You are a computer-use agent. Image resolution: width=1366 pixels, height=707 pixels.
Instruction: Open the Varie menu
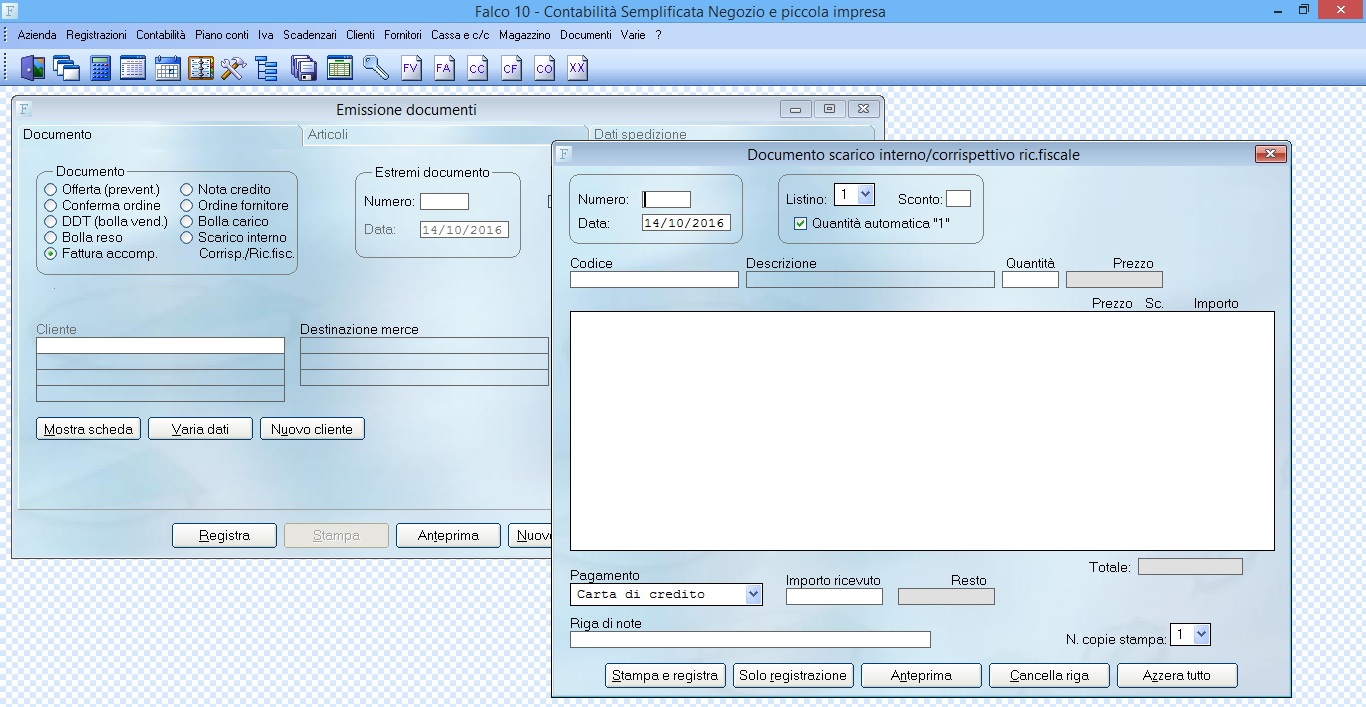coord(633,35)
